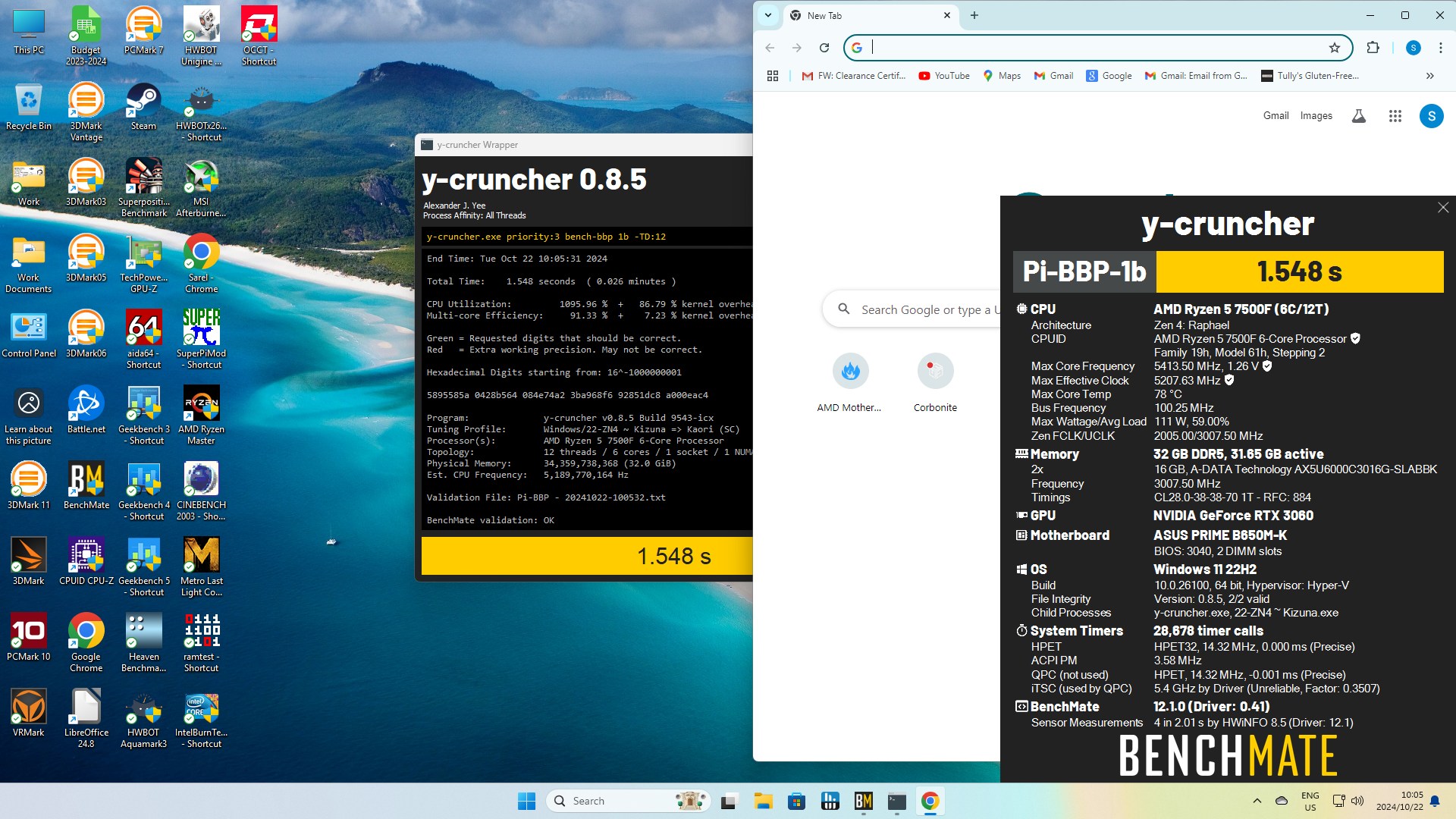Open Recycle Bin desktop icon
The height and width of the screenshot is (819, 1456).
click(x=28, y=106)
